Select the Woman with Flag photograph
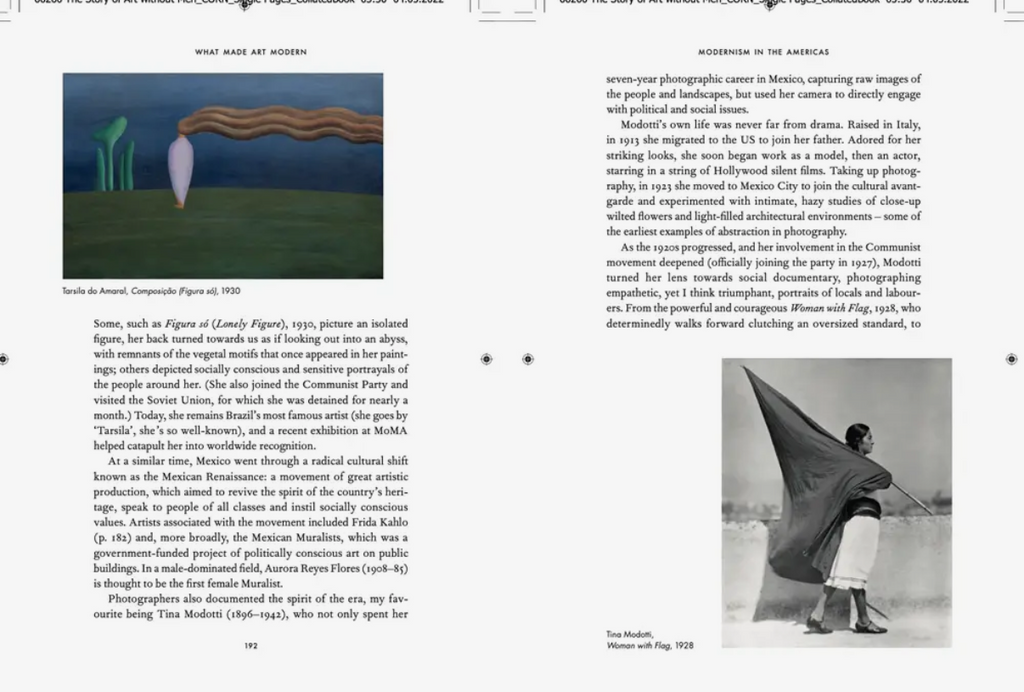This screenshot has height=692, width=1024. coord(837,503)
